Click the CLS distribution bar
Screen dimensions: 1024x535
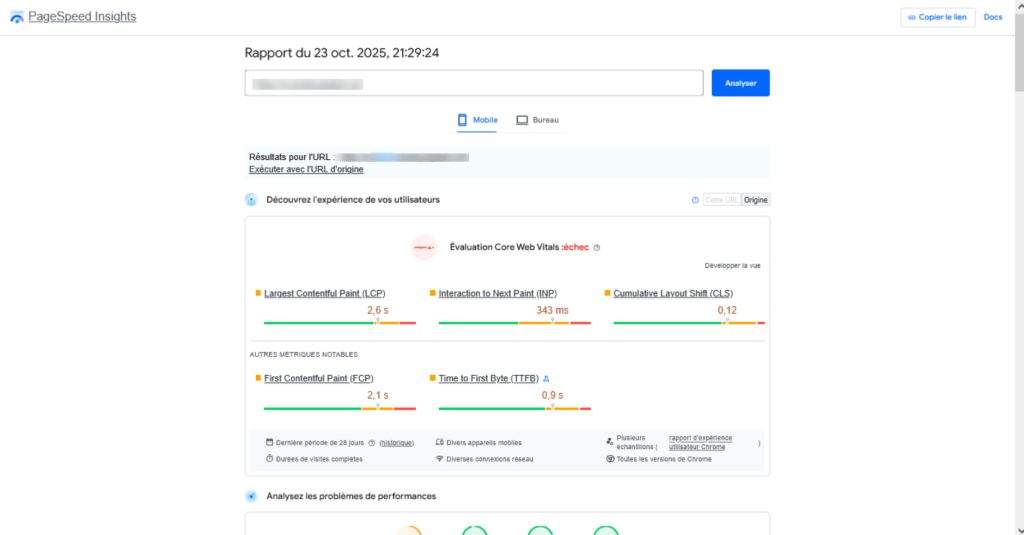(689, 323)
